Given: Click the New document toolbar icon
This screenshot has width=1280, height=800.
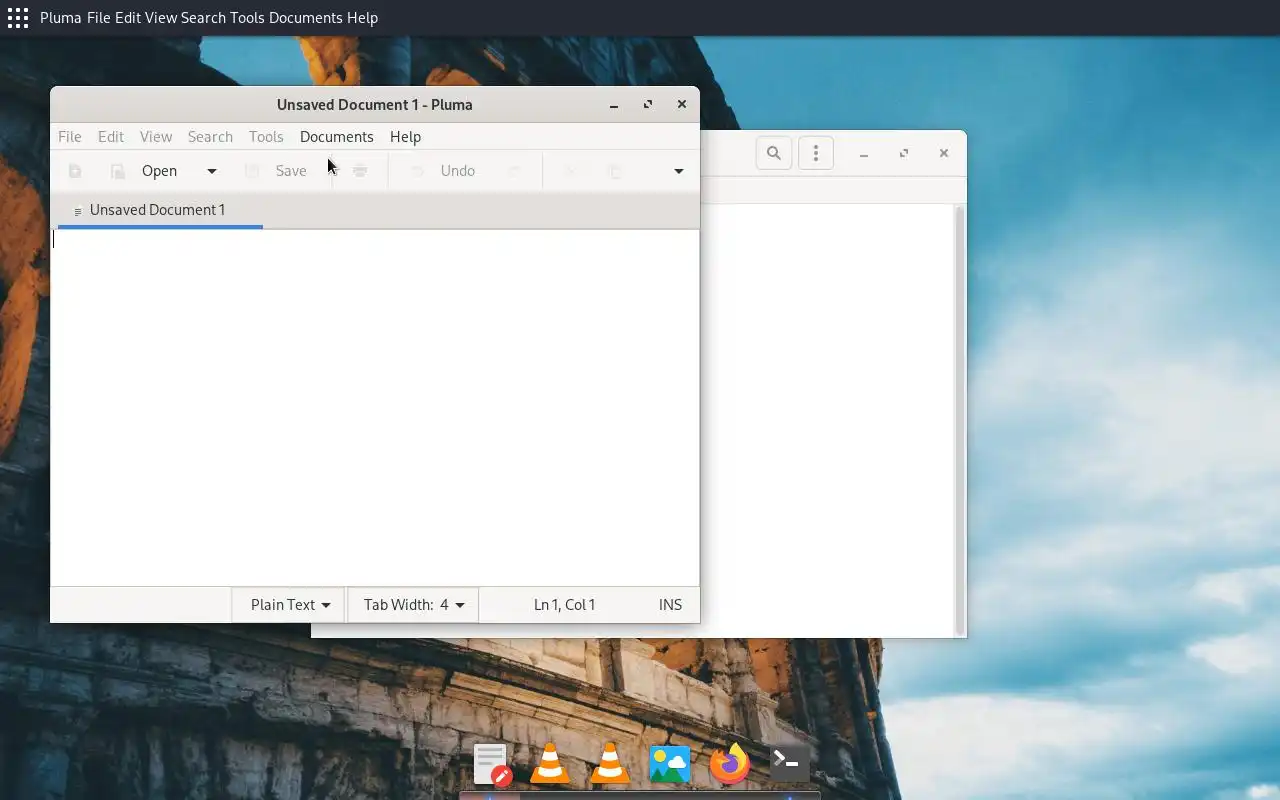Looking at the screenshot, I should point(75,171).
